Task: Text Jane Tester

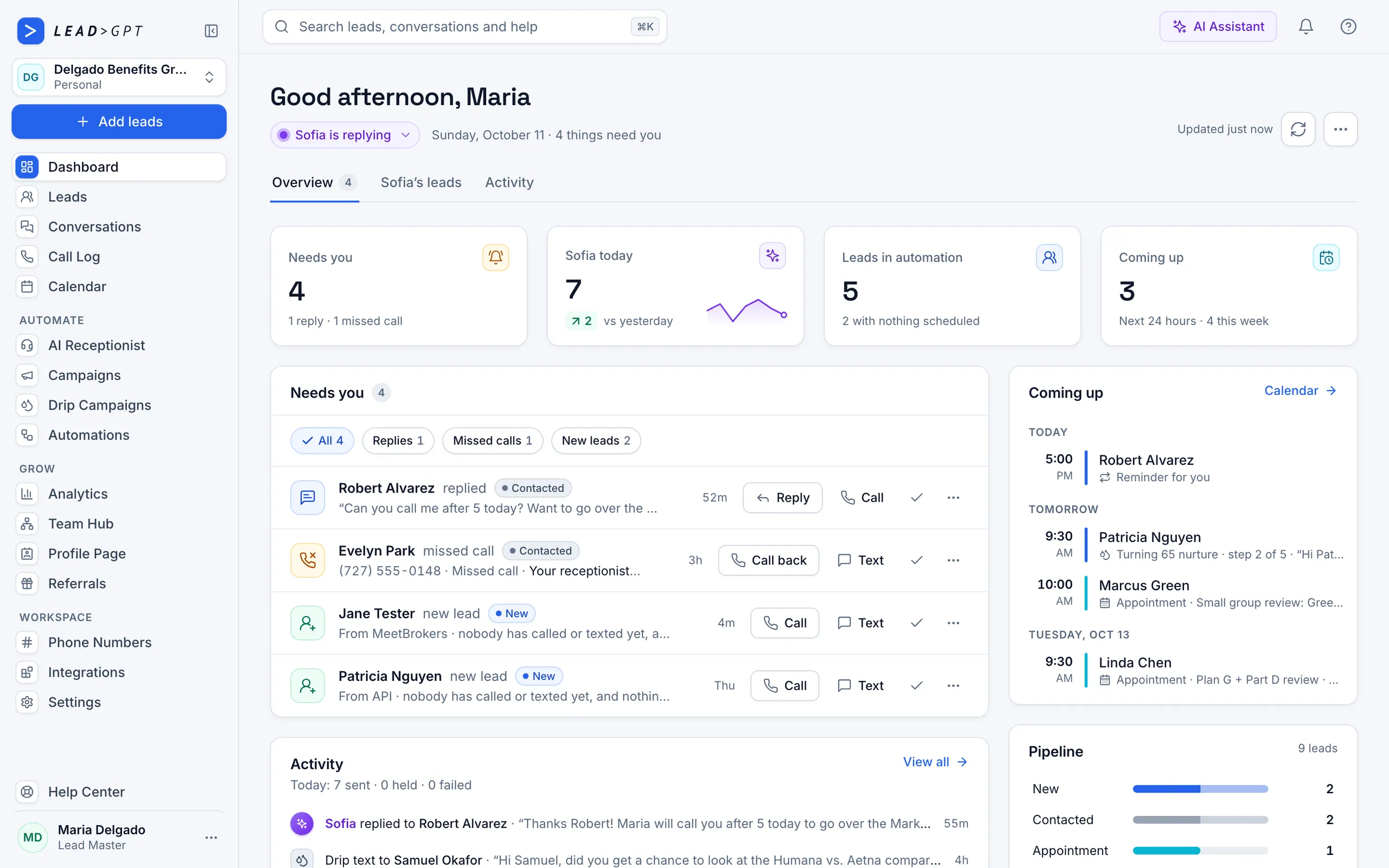Action: point(861,623)
